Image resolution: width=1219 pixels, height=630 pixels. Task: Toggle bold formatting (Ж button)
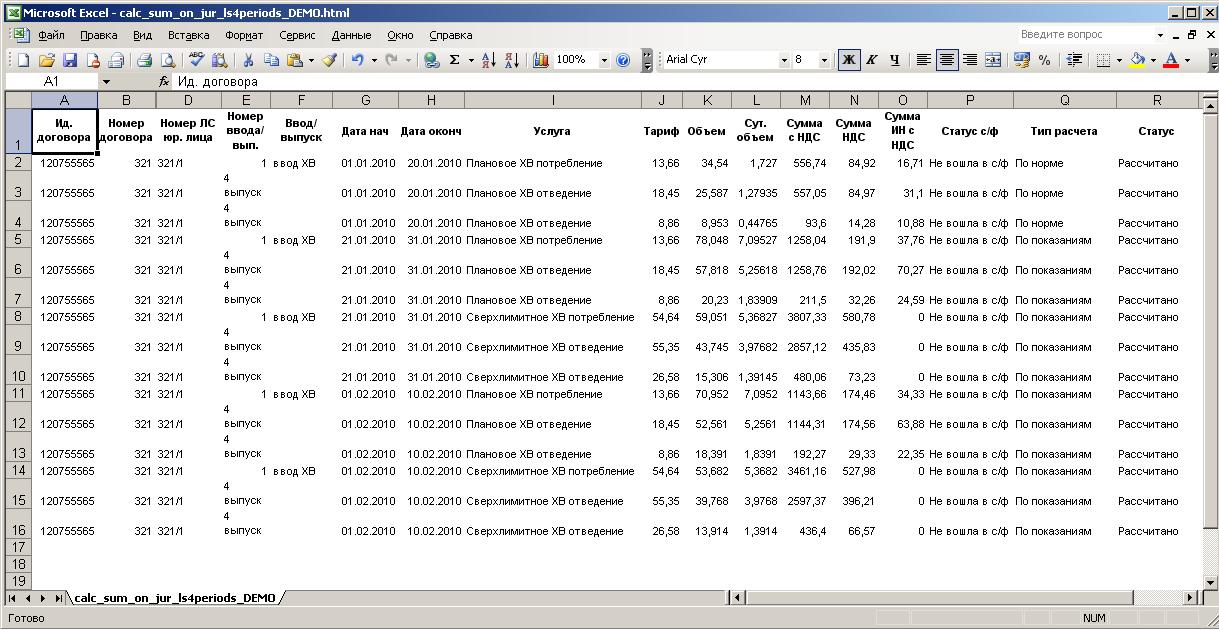coord(849,60)
